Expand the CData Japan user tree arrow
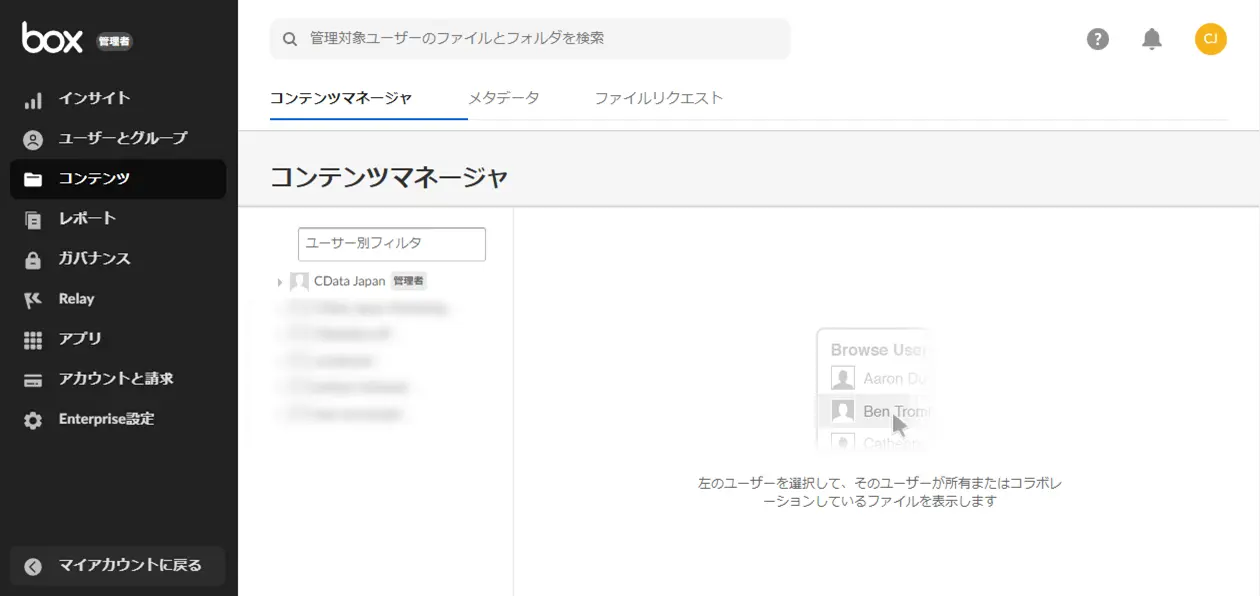Viewport: 1260px width, 596px height. [280, 282]
